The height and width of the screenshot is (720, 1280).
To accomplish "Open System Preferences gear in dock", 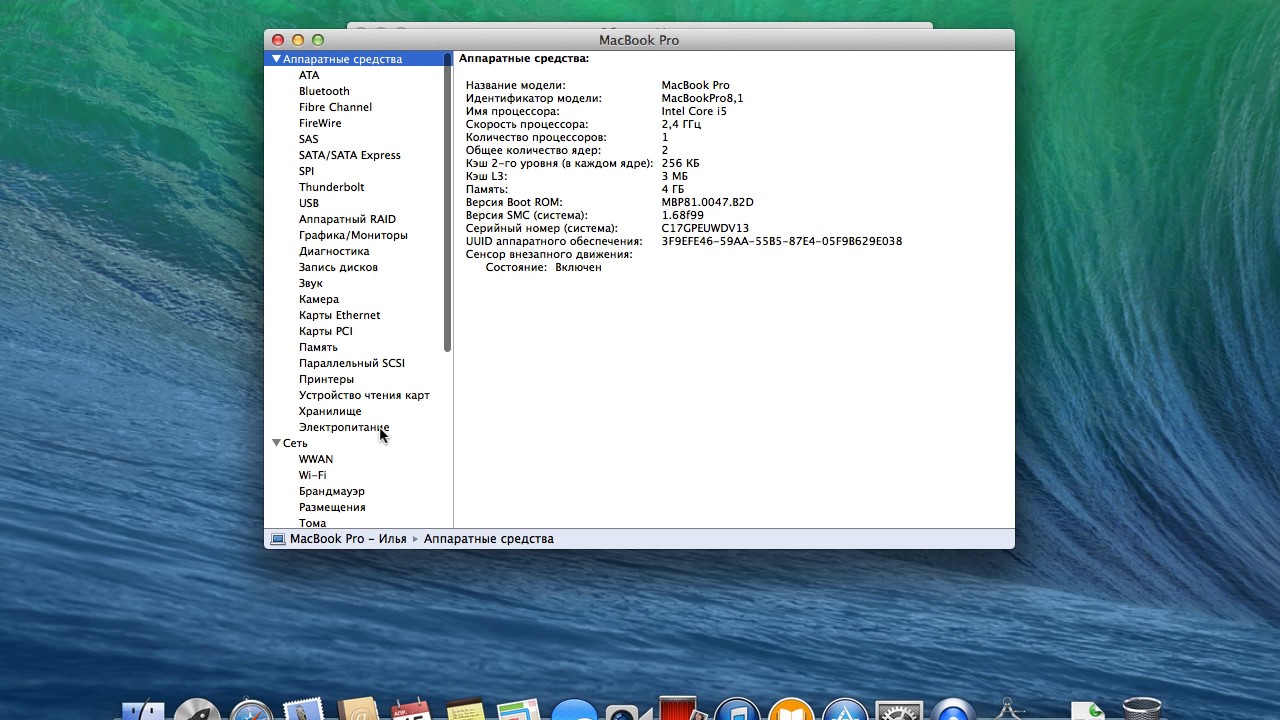I will click(x=899, y=710).
